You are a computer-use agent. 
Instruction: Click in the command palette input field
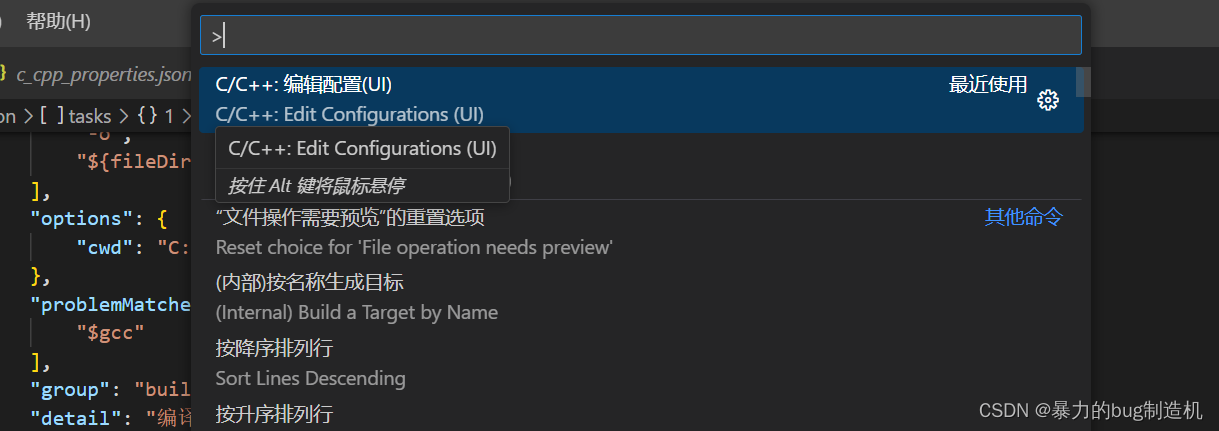pyautogui.click(x=640, y=35)
